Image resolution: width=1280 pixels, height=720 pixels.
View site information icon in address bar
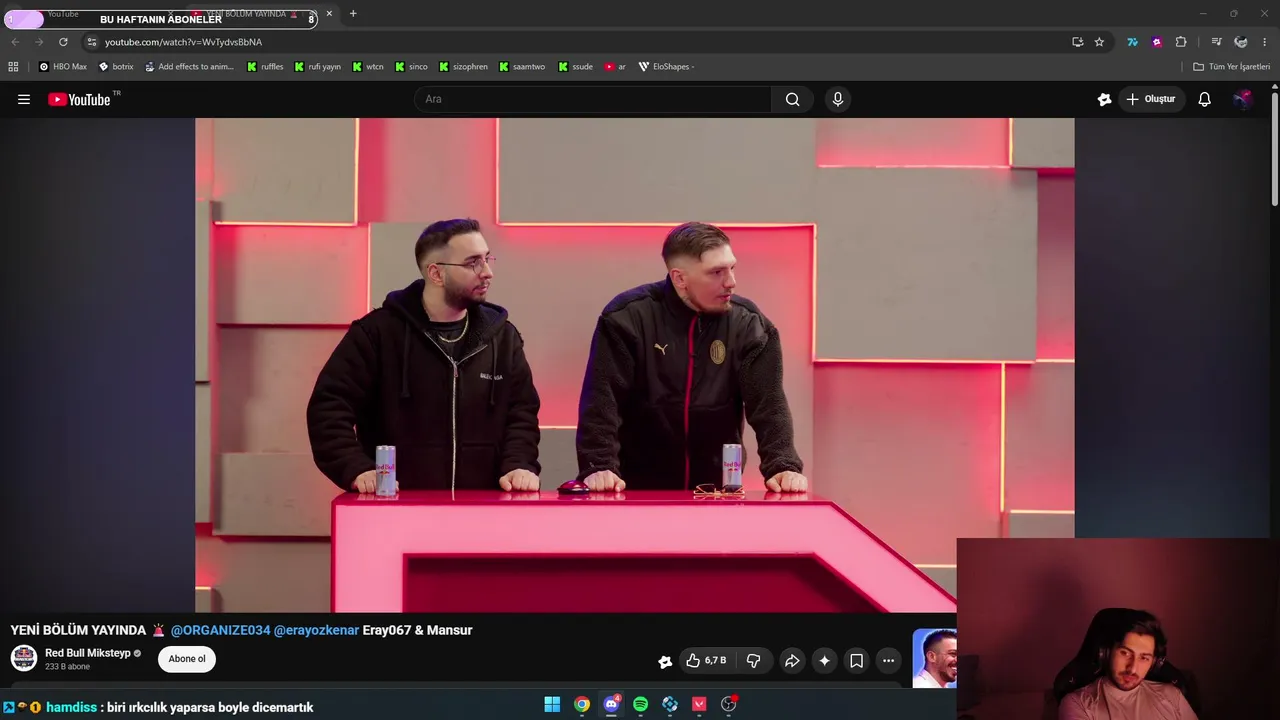pyautogui.click(x=91, y=42)
